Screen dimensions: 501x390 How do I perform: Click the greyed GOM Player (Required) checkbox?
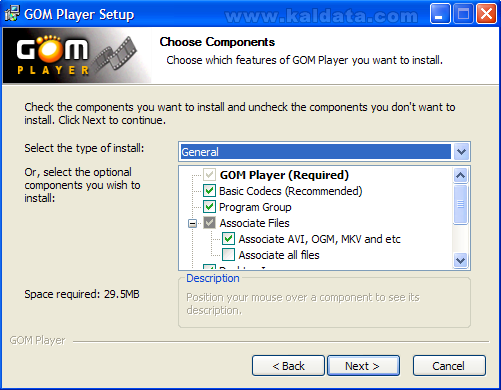[x=209, y=175]
